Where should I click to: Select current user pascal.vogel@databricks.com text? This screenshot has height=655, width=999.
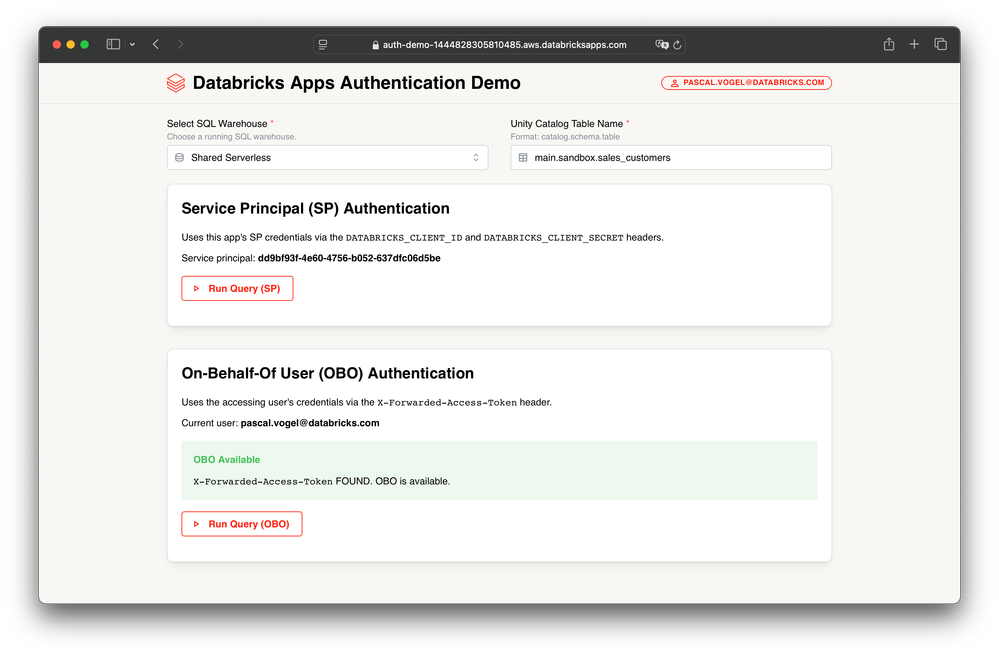tap(310, 423)
